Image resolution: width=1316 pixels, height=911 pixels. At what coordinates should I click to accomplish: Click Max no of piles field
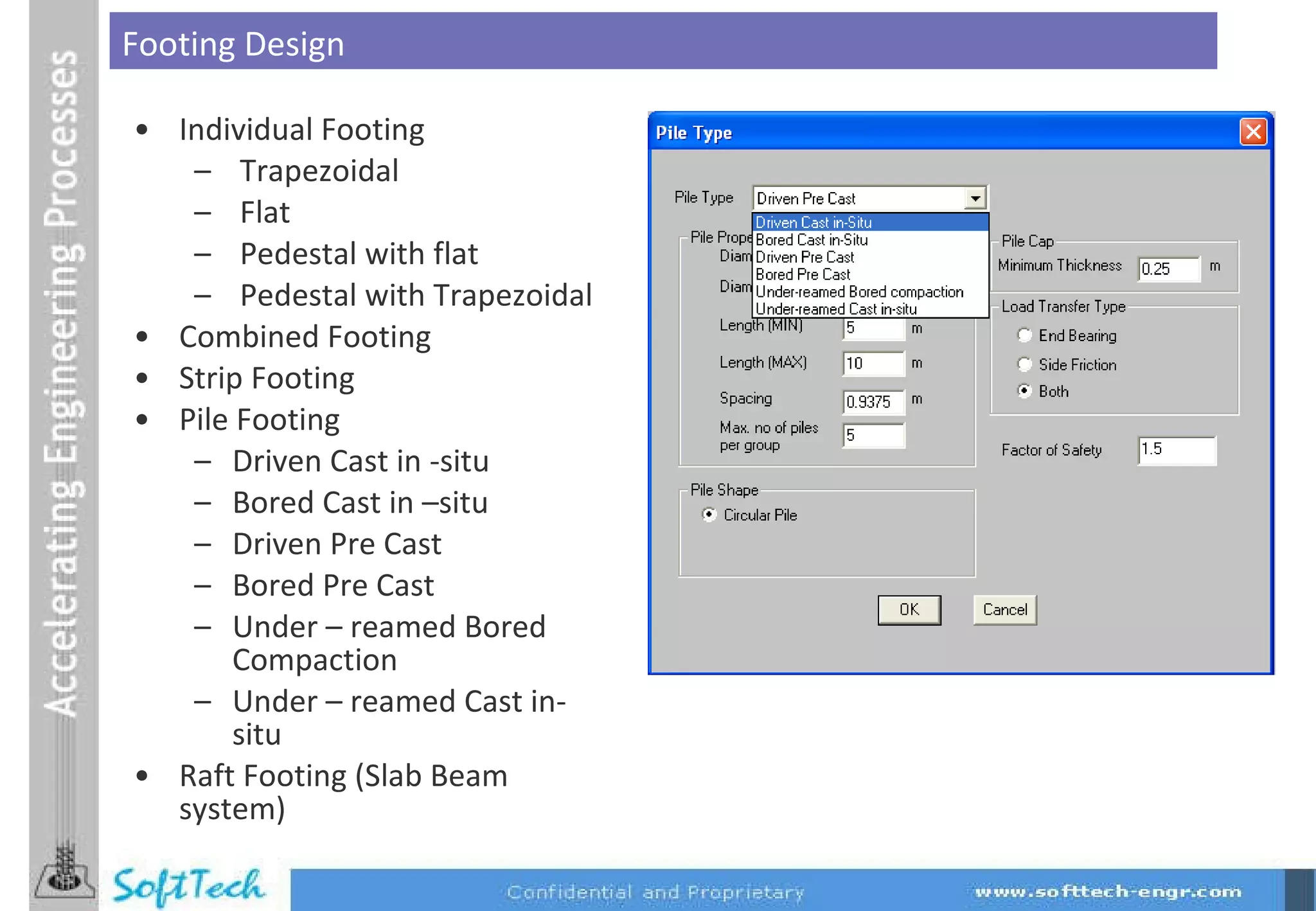(873, 436)
